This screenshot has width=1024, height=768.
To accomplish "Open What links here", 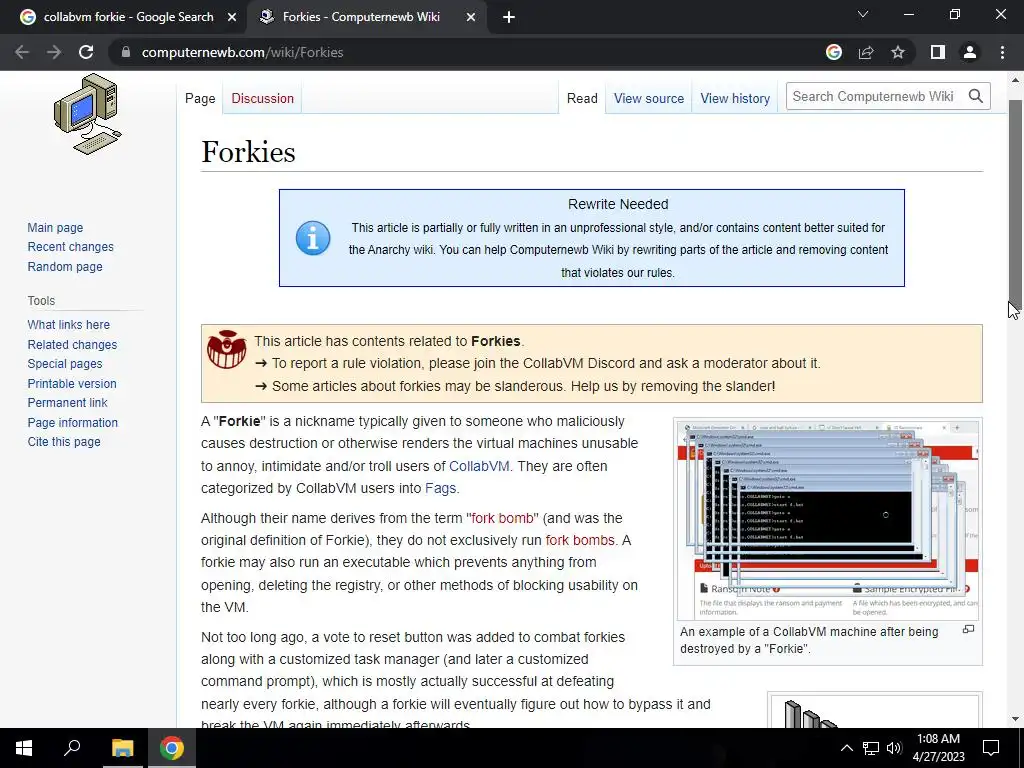I will coord(69,325).
